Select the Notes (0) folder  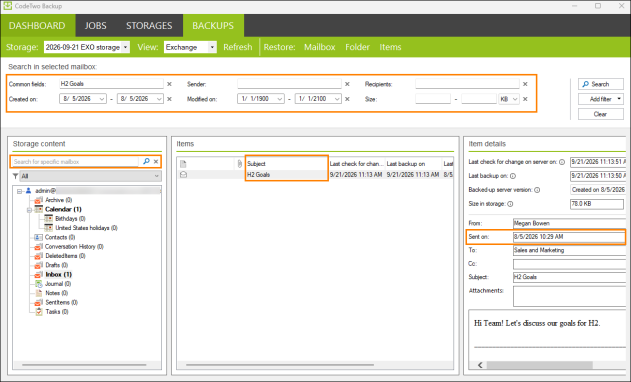coord(57,293)
